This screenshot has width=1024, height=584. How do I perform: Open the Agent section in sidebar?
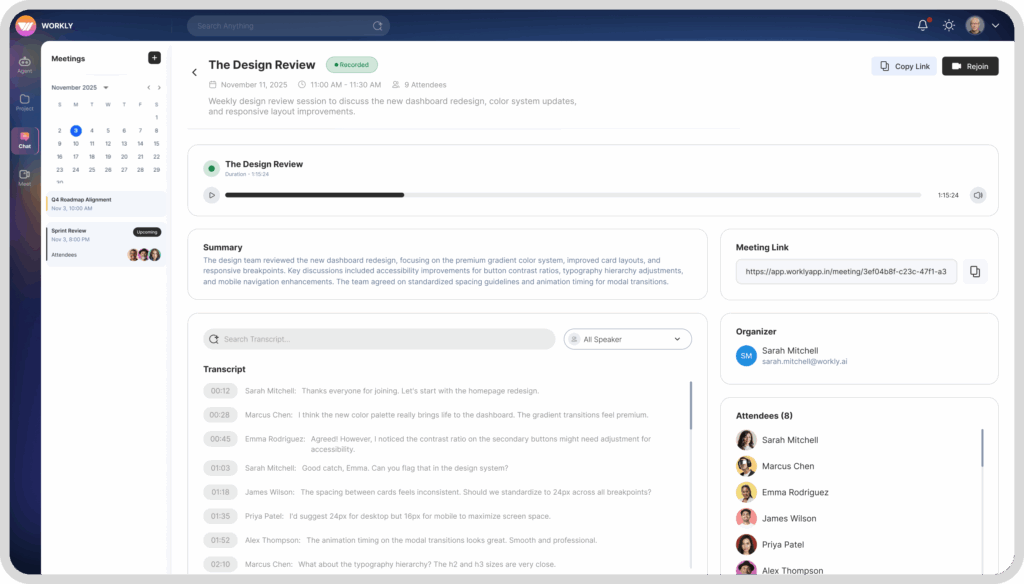[25, 65]
